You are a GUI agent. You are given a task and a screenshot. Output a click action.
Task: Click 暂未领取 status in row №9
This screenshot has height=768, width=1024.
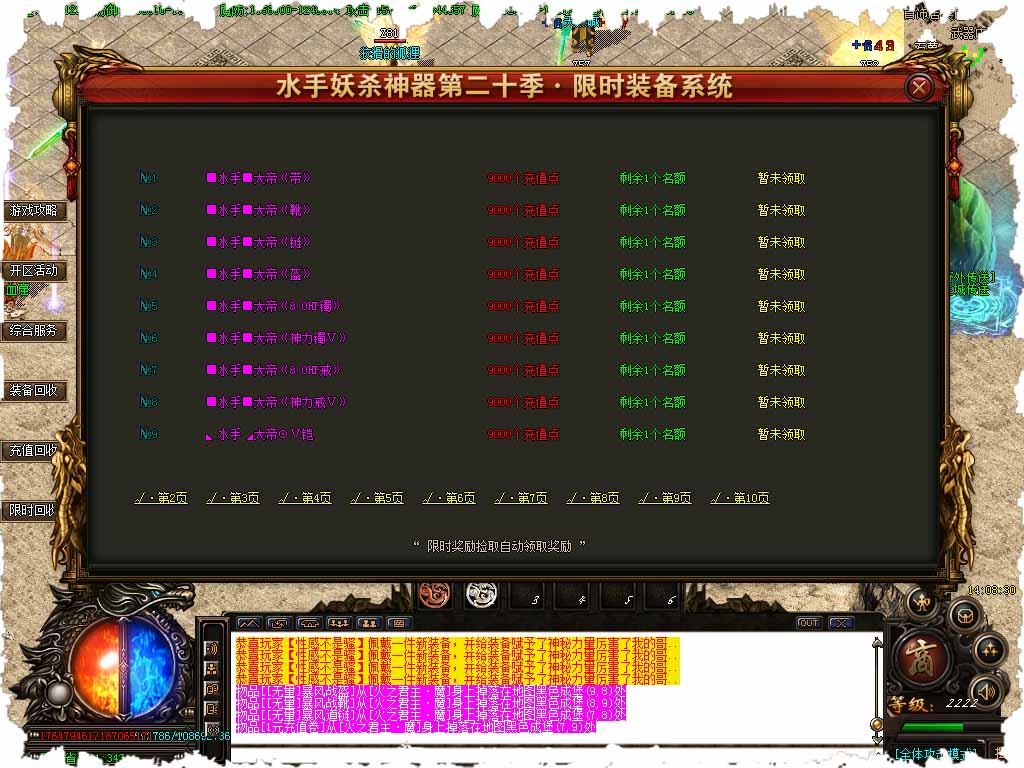[x=781, y=434]
